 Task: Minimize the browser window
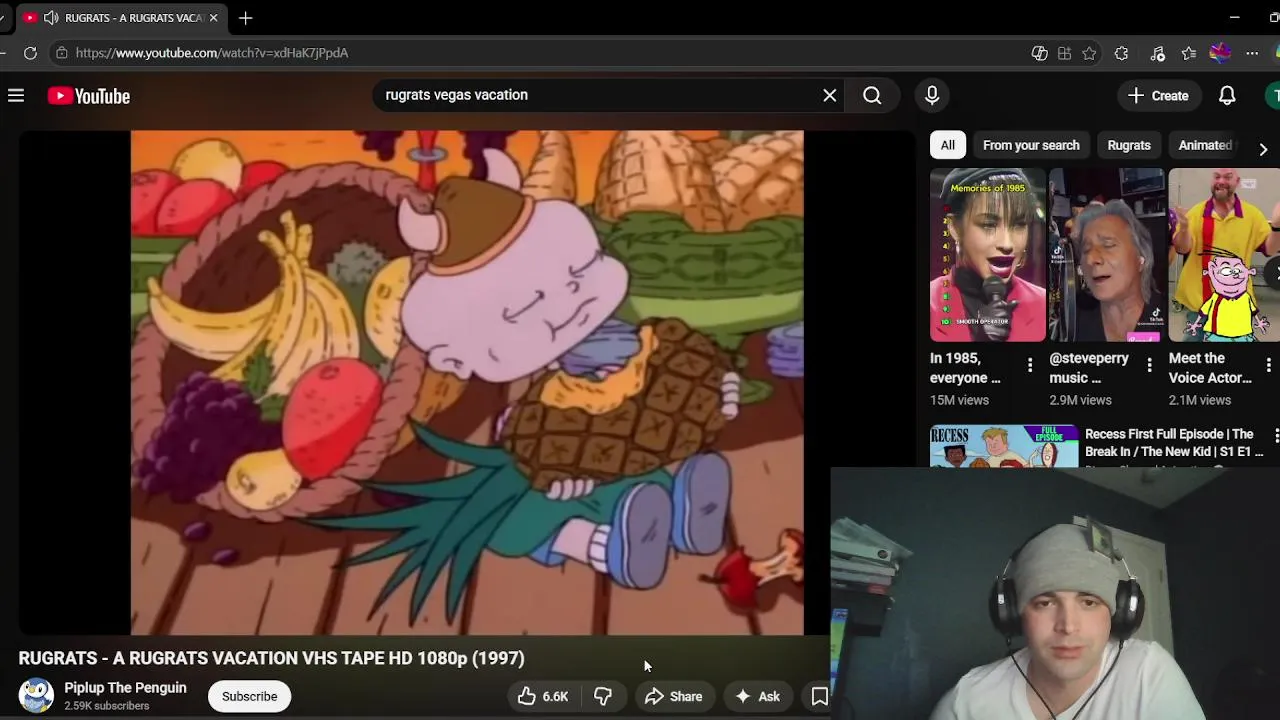click(1234, 18)
